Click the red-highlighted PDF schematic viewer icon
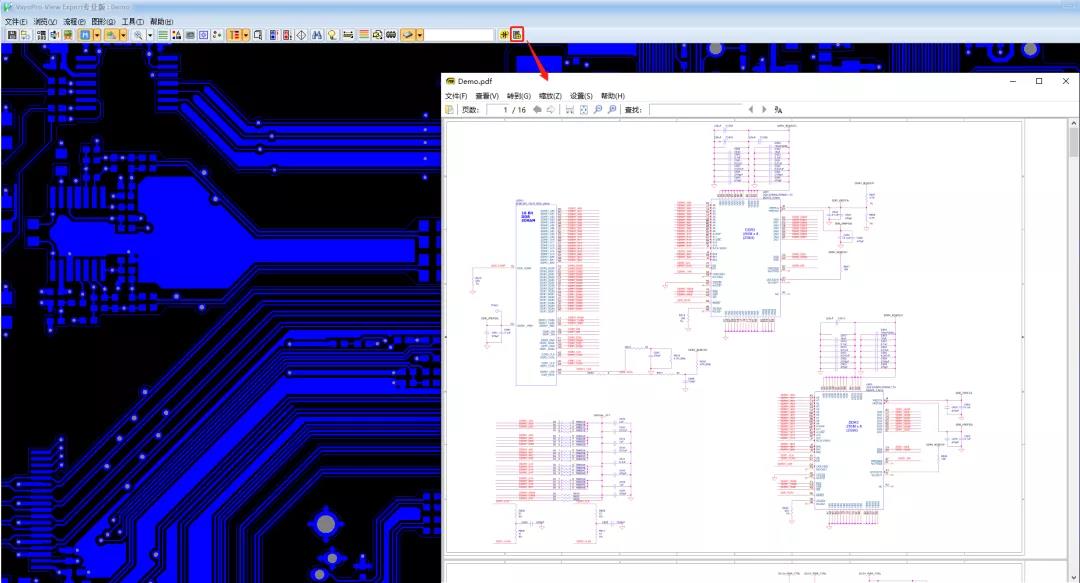The image size is (1080, 583). click(517, 34)
